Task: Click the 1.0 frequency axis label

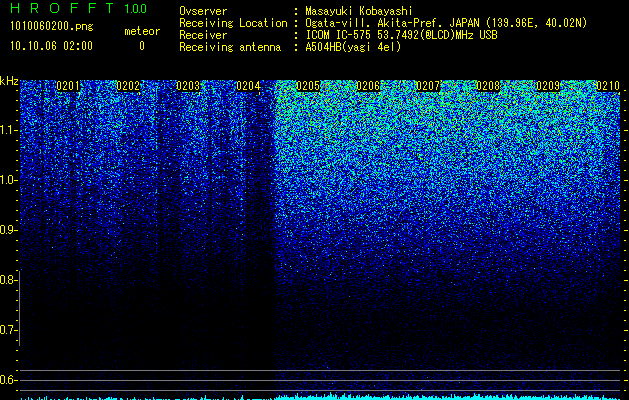Action: click(8, 180)
